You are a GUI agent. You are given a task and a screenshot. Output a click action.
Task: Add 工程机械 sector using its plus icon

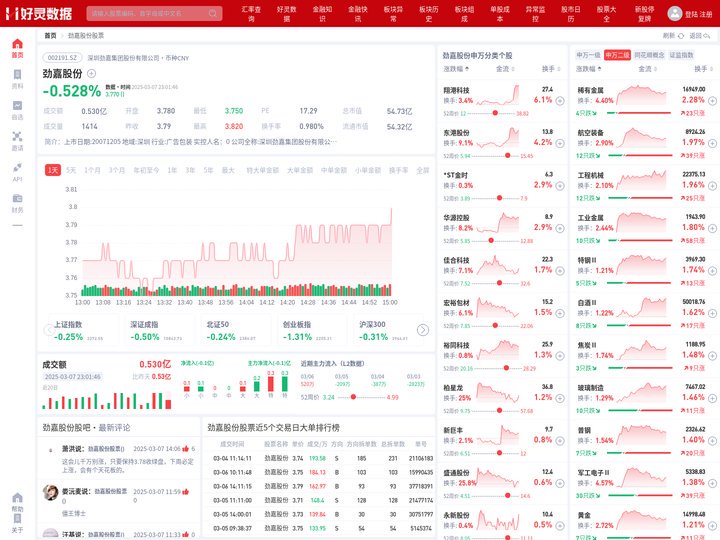(x=712, y=186)
